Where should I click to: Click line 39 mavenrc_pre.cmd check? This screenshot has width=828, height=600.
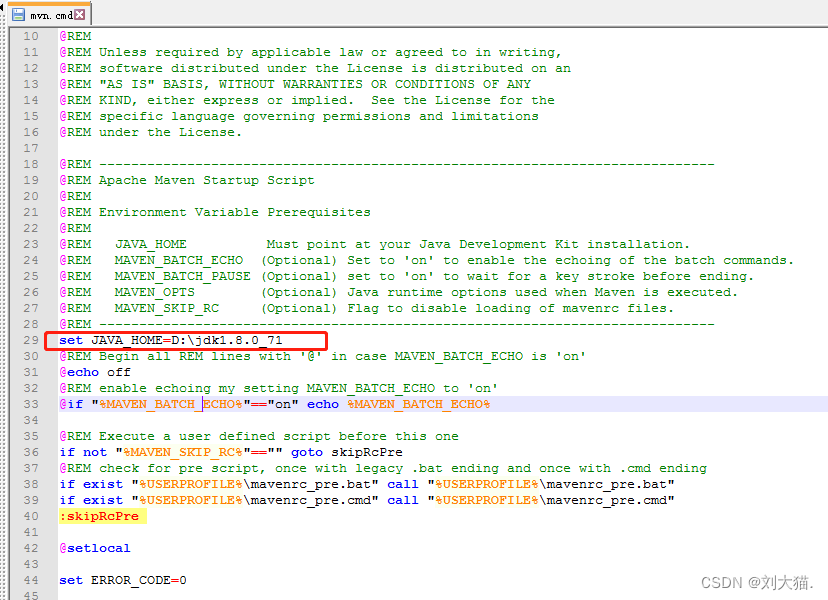[x=367, y=500]
